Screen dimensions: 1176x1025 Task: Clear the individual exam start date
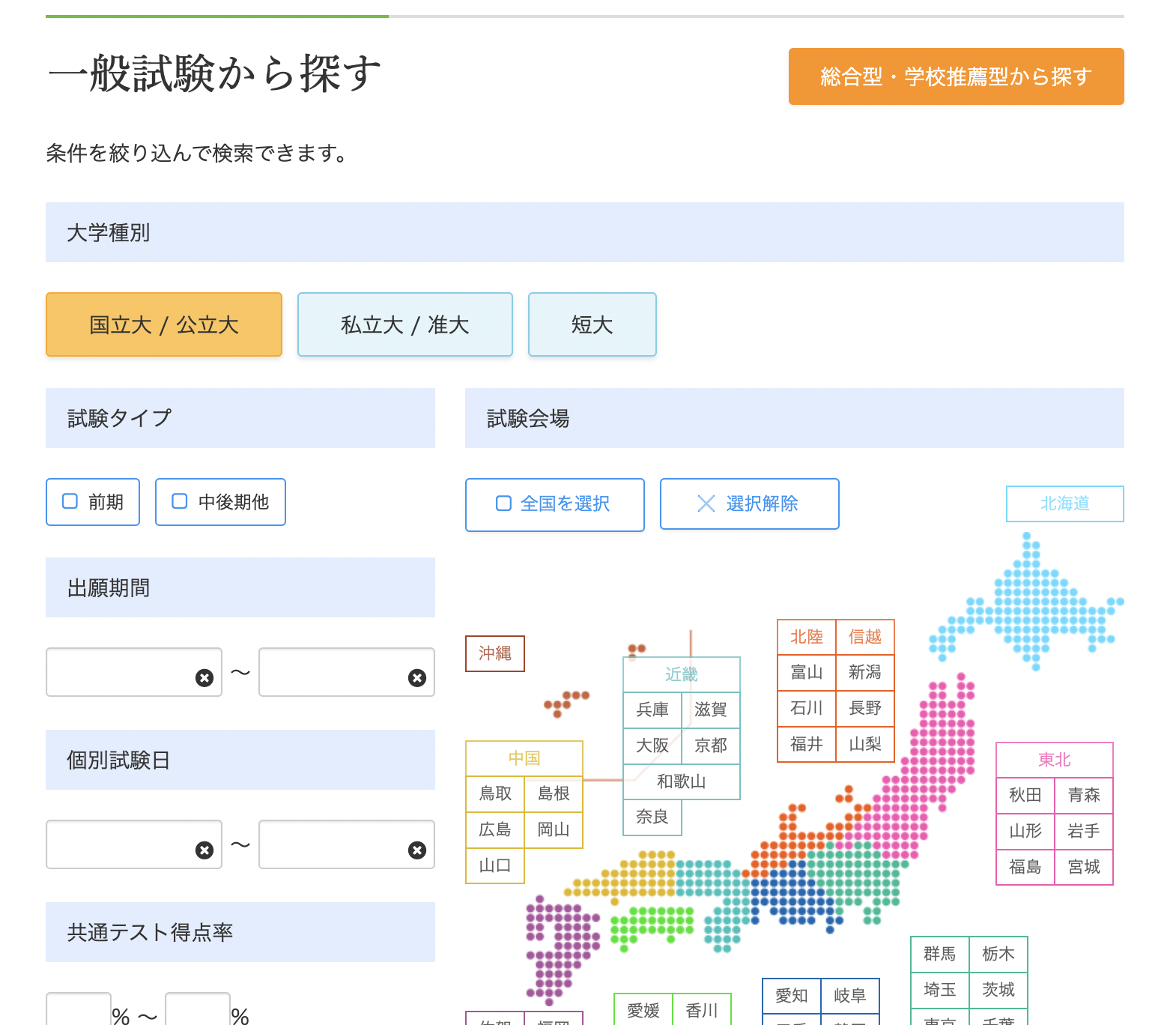pyautogui.click(x=204, y=850)
